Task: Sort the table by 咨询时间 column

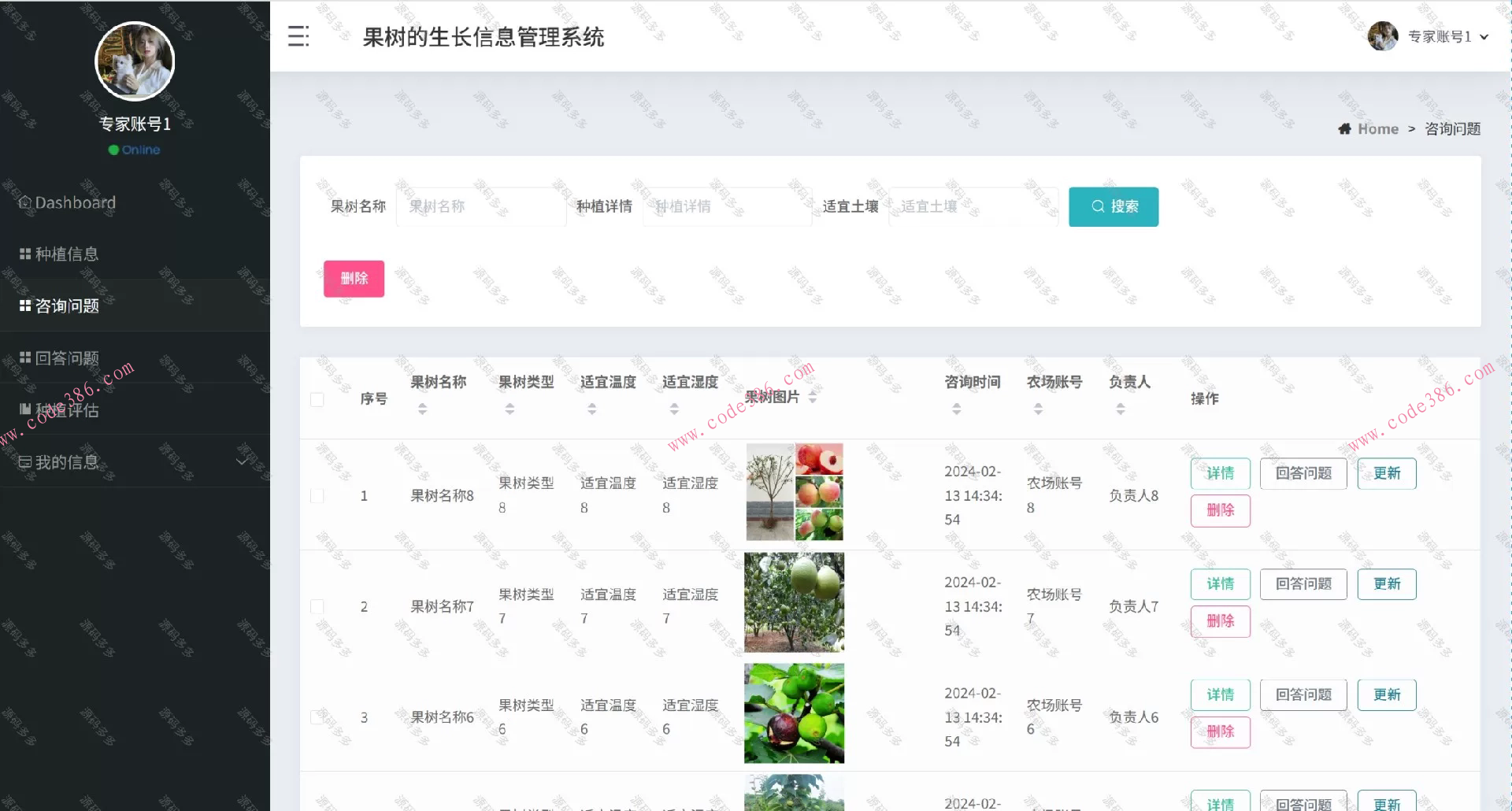Action: [957, 408]
